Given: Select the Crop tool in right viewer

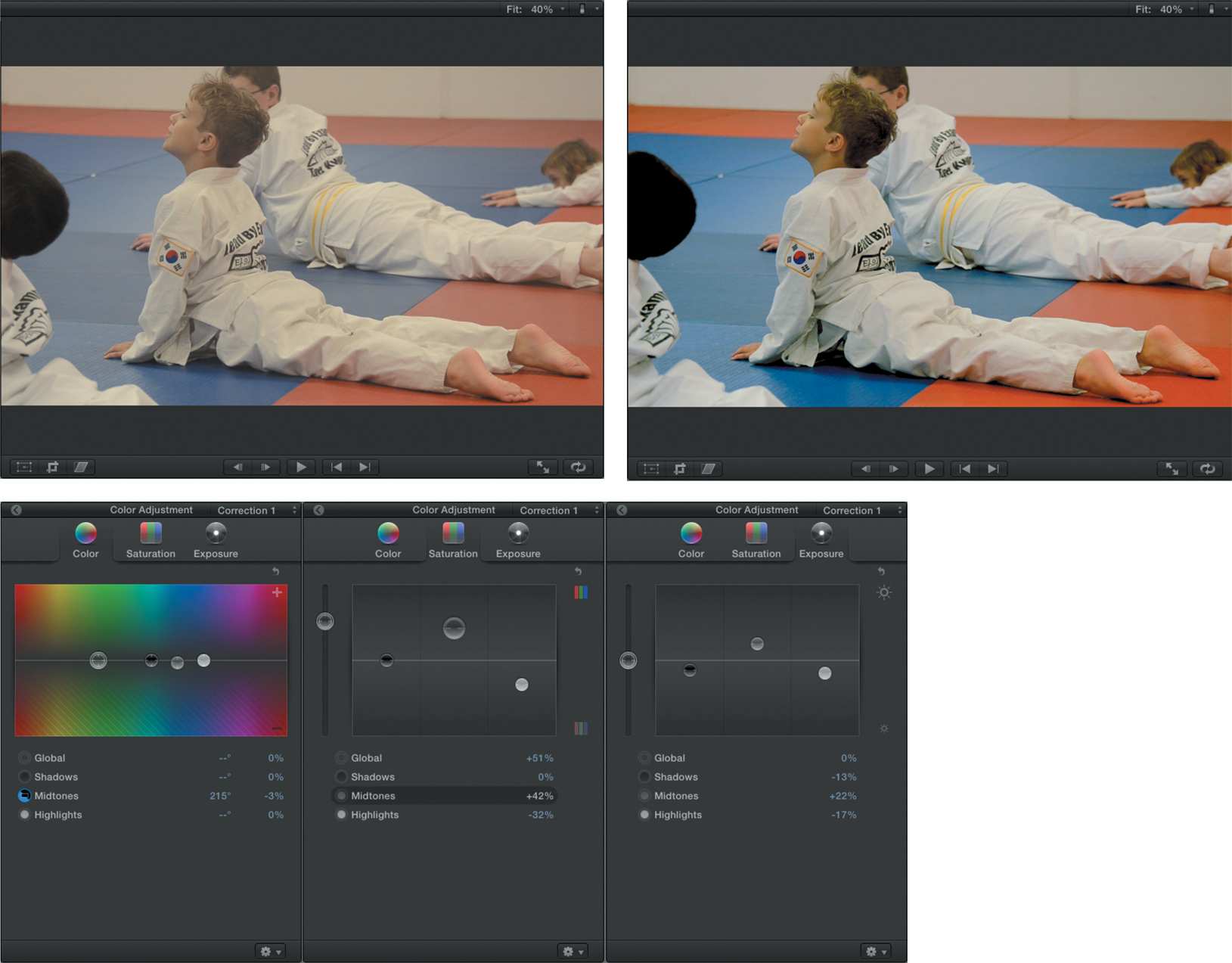Looking at the screenshot, I should click(679, 468).
